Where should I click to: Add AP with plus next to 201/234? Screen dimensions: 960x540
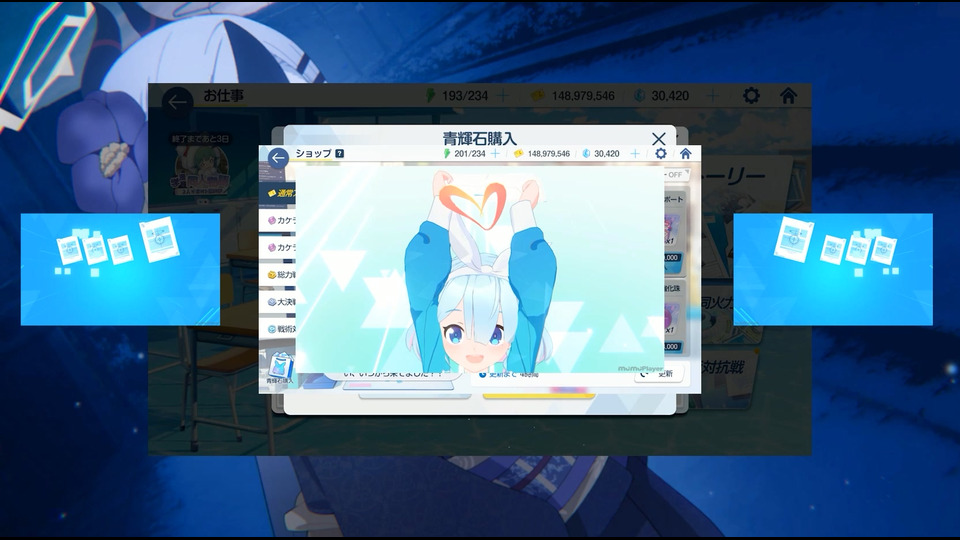coord(495,154)
